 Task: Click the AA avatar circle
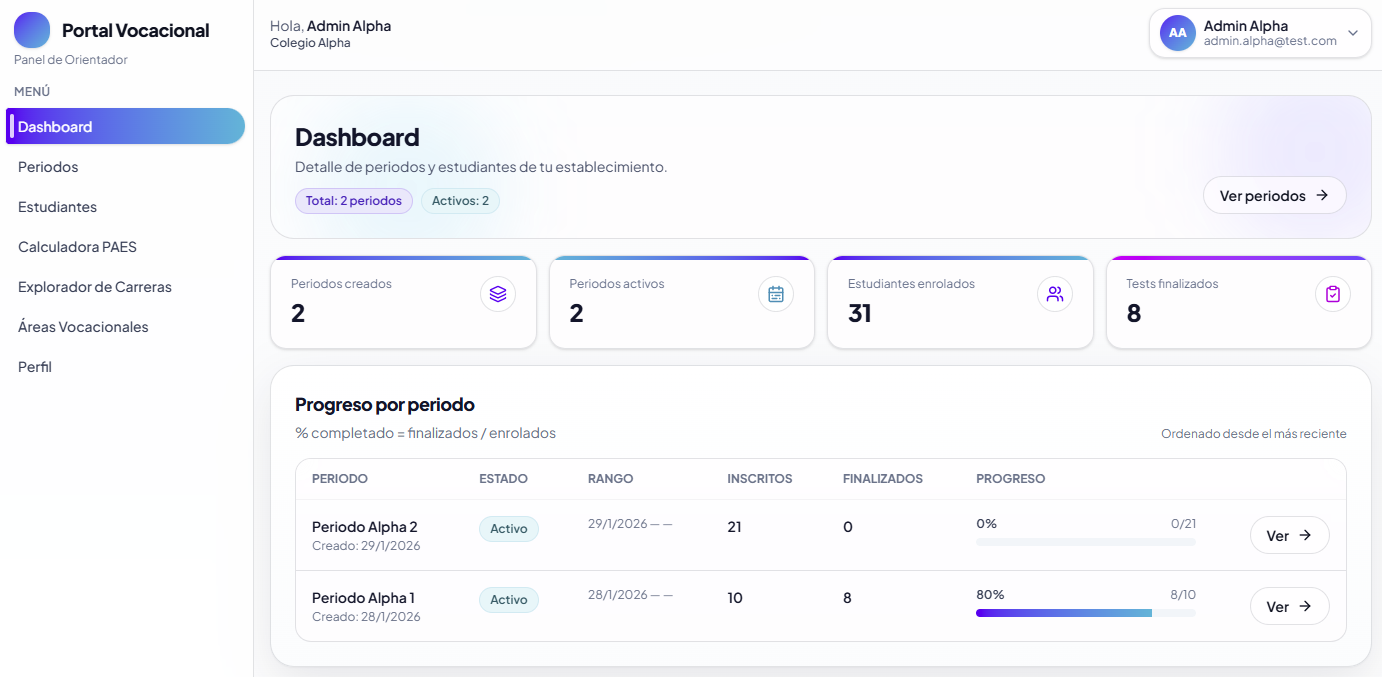tap(1178, 33)
